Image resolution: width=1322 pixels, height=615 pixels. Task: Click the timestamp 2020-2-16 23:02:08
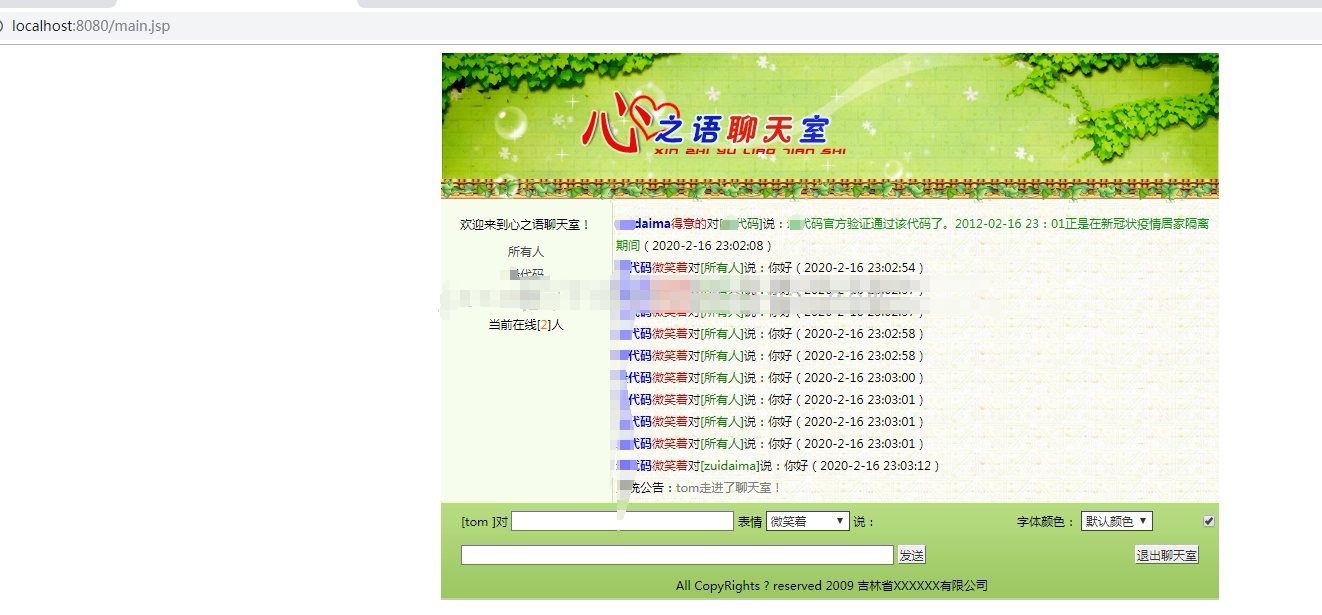(x=707, y=246)
